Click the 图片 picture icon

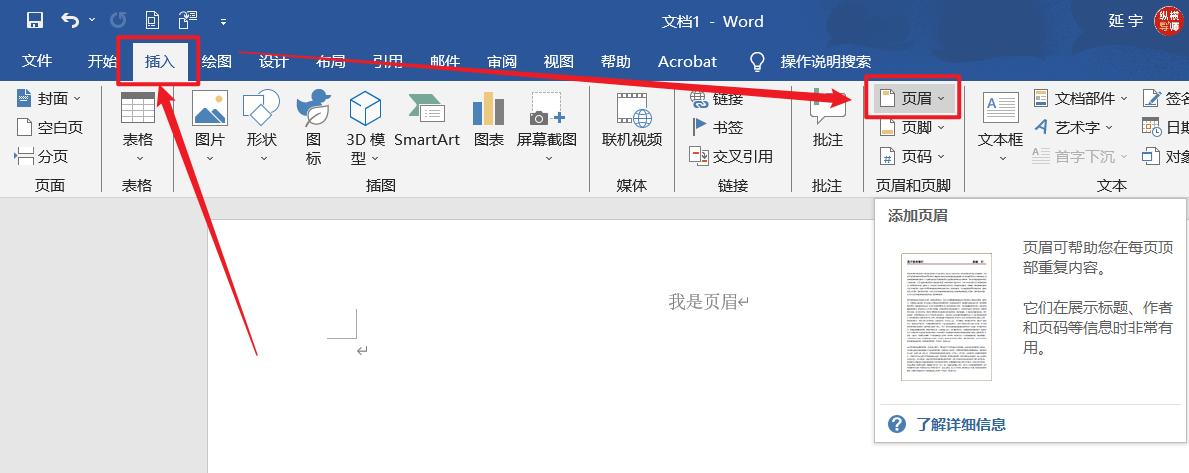(x=210, y=108)
